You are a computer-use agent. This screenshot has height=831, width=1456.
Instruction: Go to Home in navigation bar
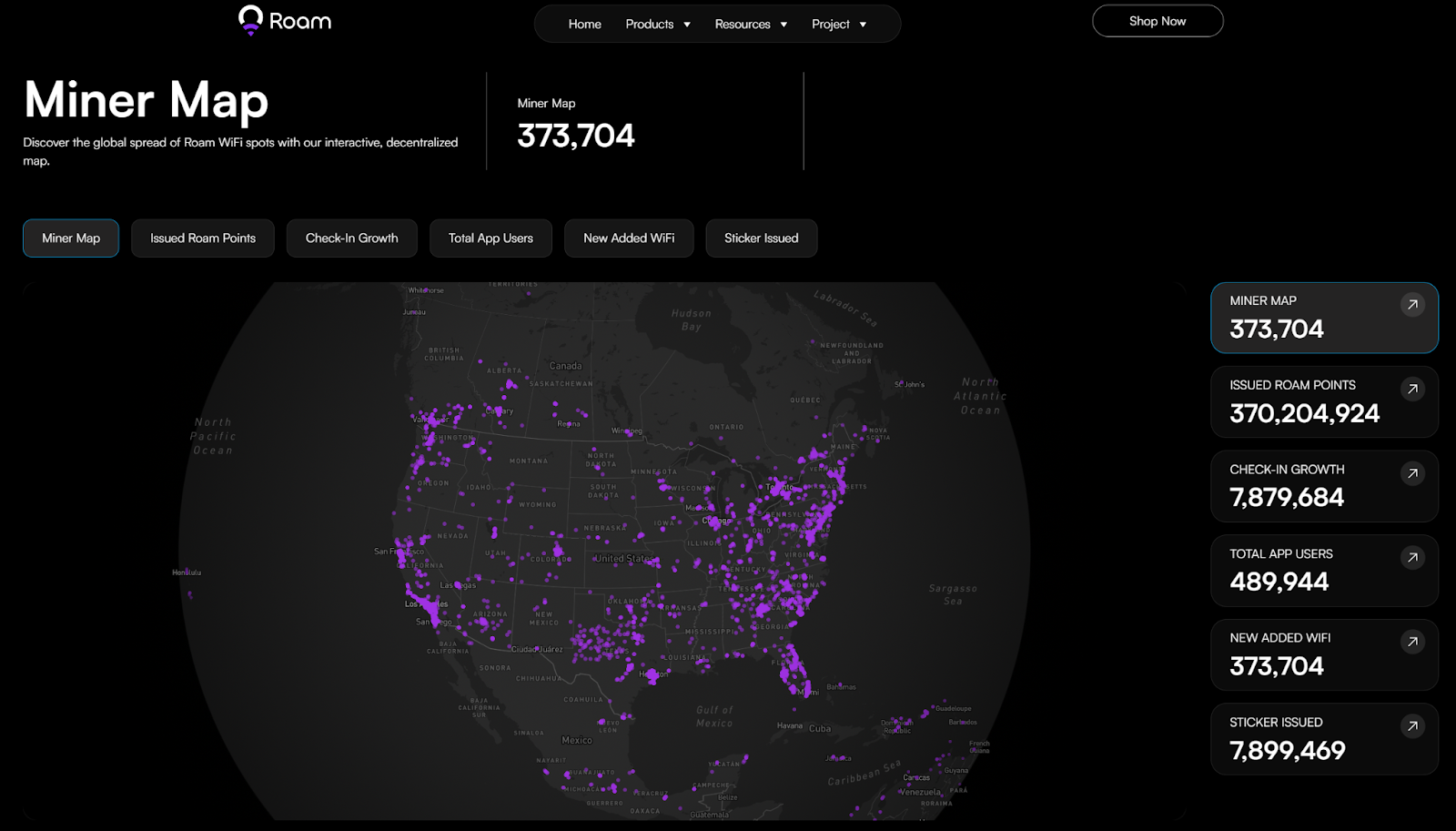pos(584,25)
